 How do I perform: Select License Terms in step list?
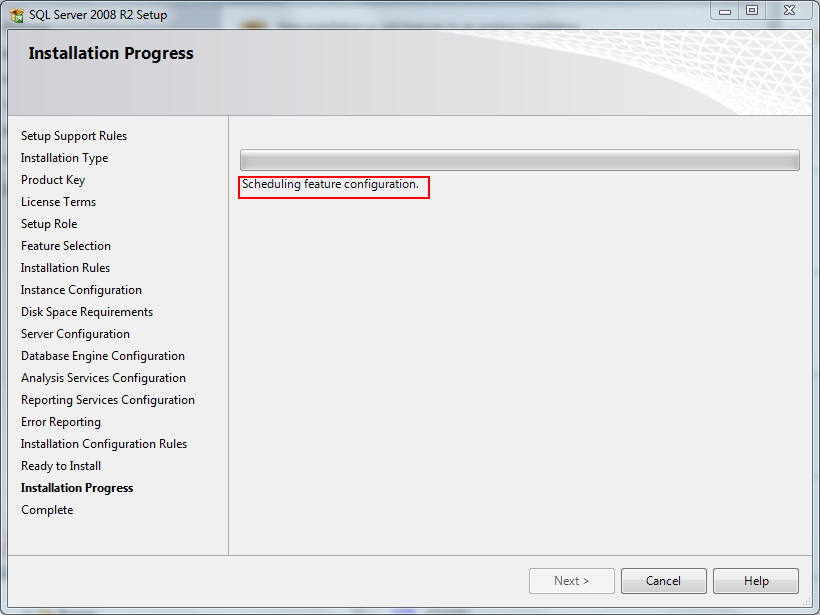[x=59, y=202]
